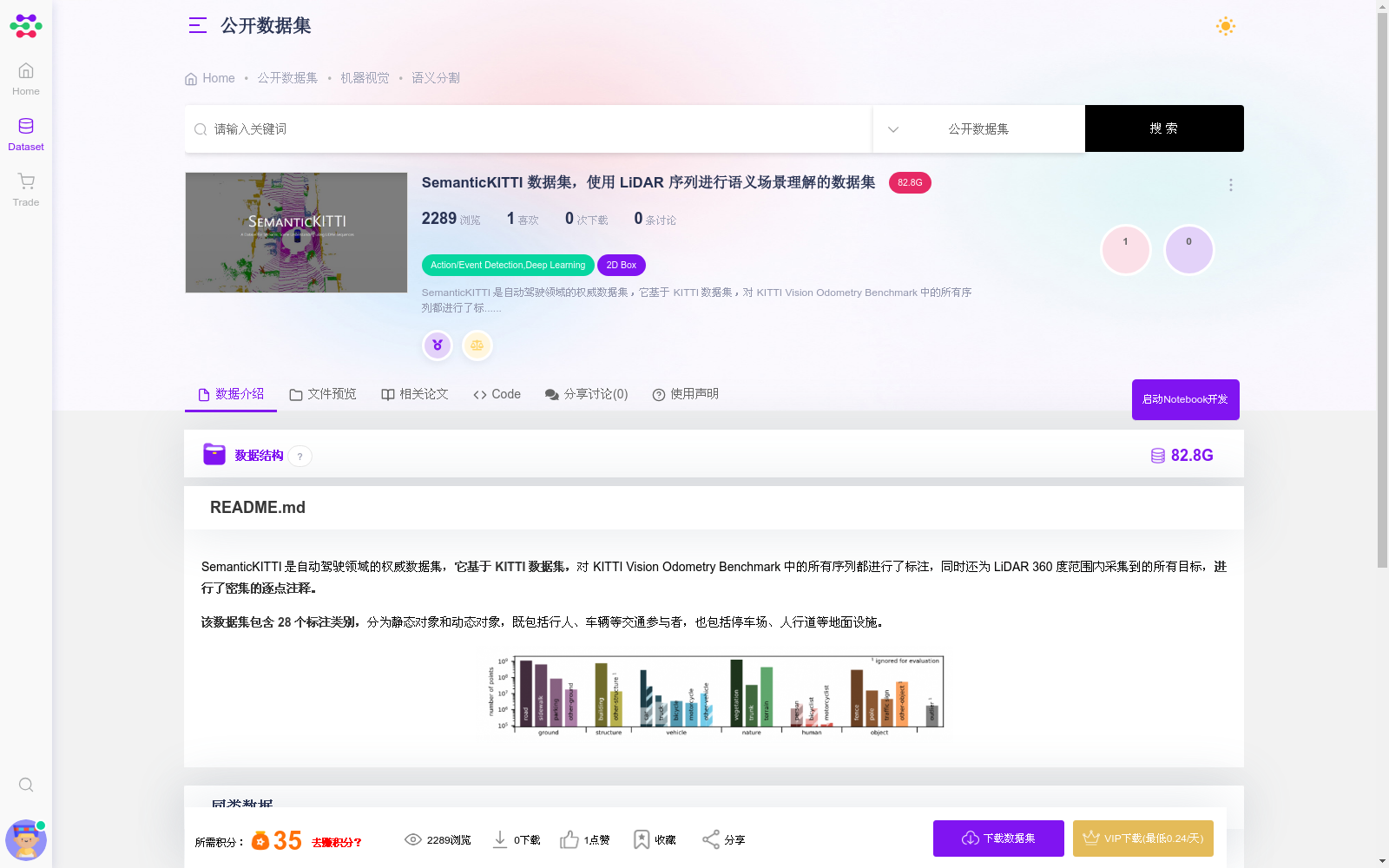Click the 1 喜欢 likes count
The image size is (1389, 868).
[x=523, y=219]
